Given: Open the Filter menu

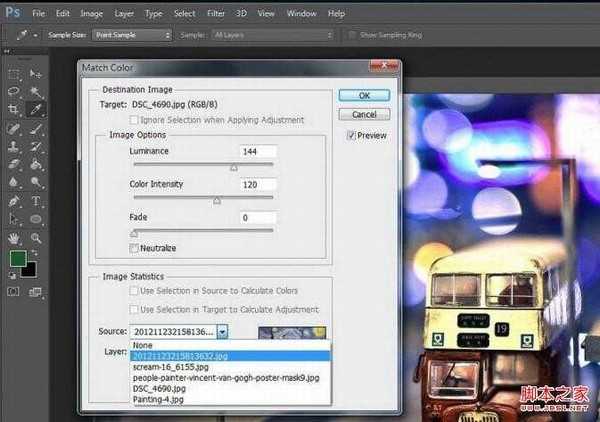Looking at the screenshot, I should tap(215, 13).
